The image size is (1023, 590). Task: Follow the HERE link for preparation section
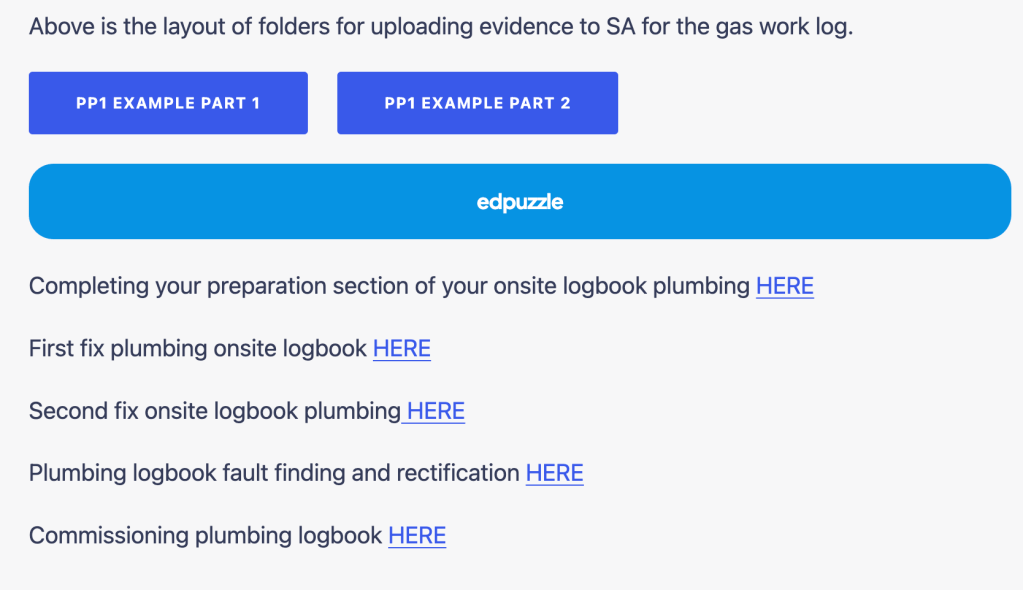click(x=784, y=287)
